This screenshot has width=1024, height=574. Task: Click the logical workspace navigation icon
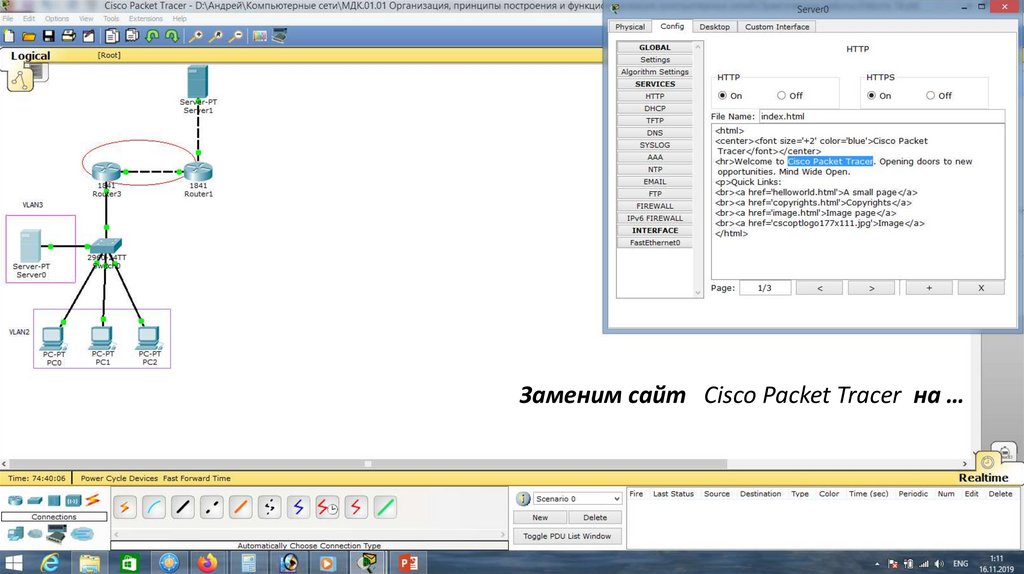20,80
